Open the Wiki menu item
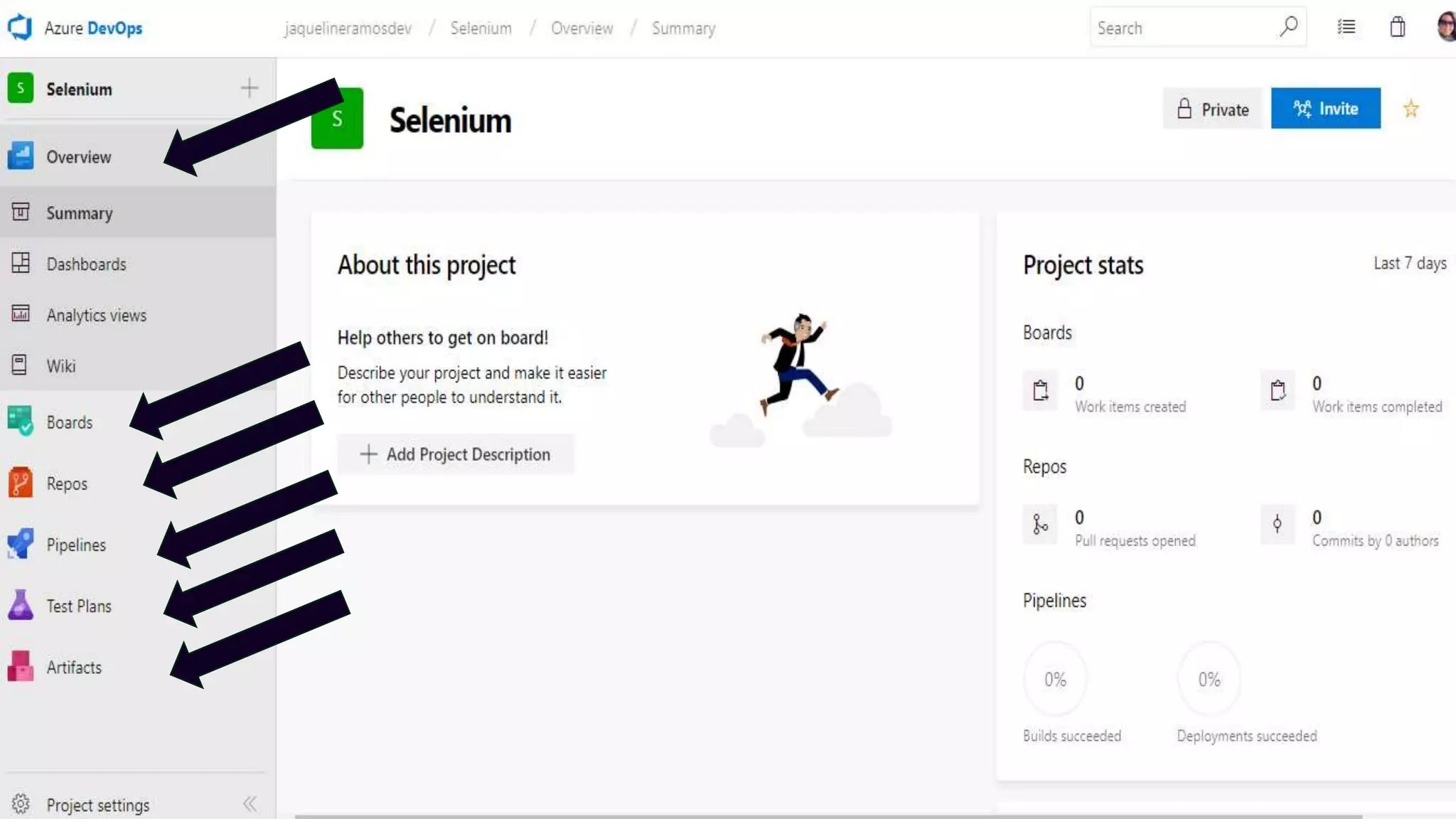This screenshot has width=1456, height=819. pos(61,365)
